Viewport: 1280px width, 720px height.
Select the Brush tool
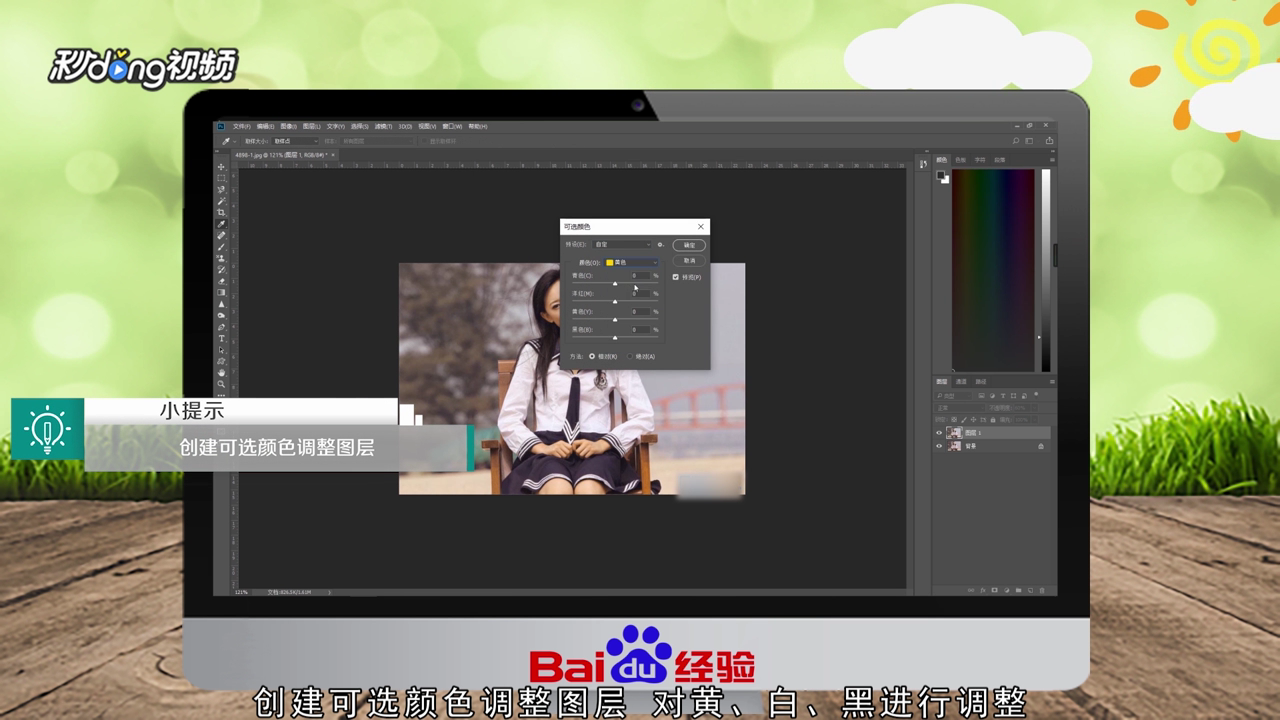pos(221,247)
